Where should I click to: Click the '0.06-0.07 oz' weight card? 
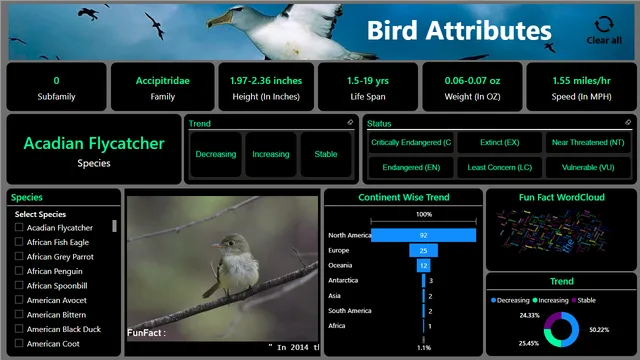(472, 87)
